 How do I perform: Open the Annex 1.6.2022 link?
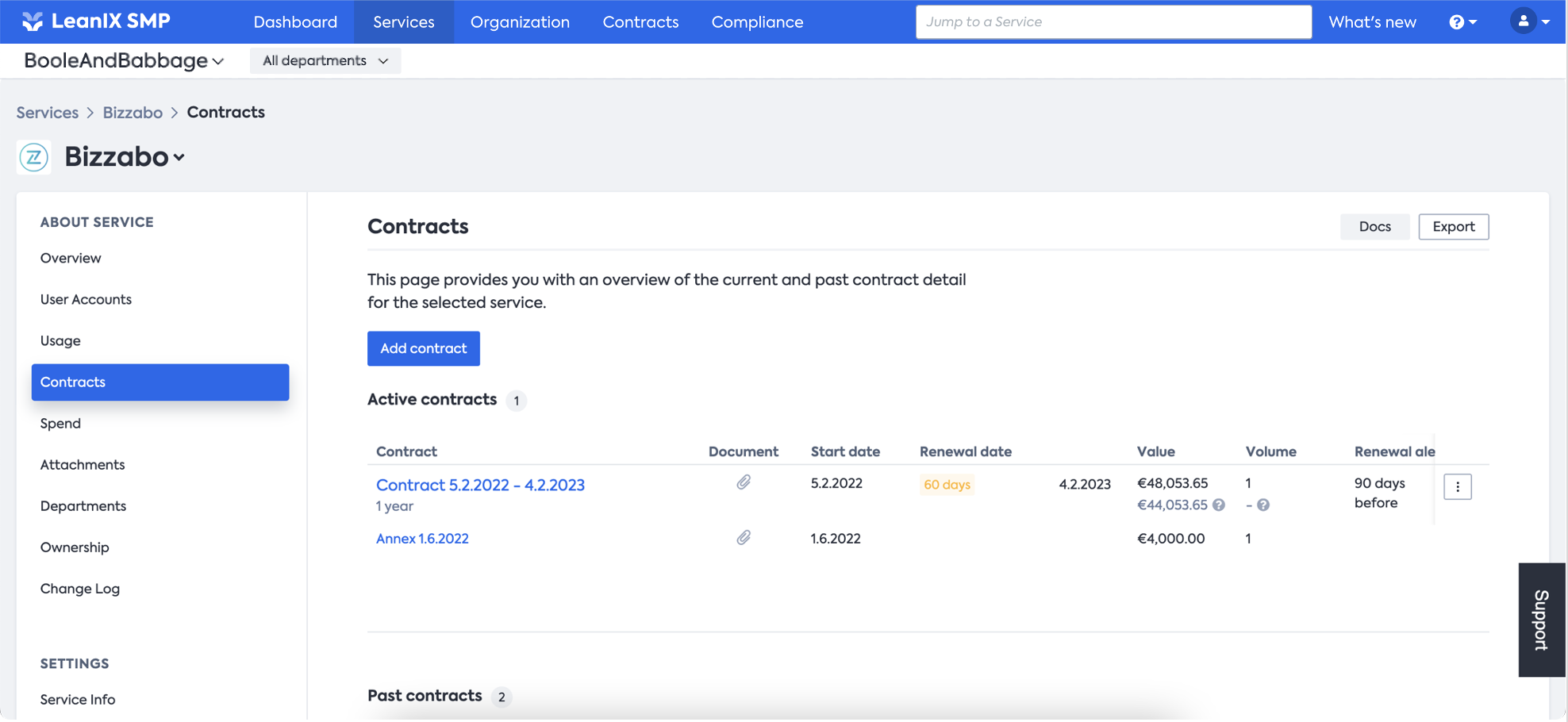pos(422,539)
